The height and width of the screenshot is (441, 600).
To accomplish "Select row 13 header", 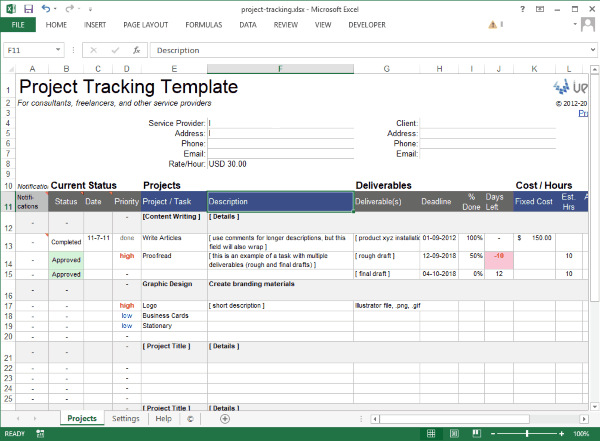I will coord(8,243).
